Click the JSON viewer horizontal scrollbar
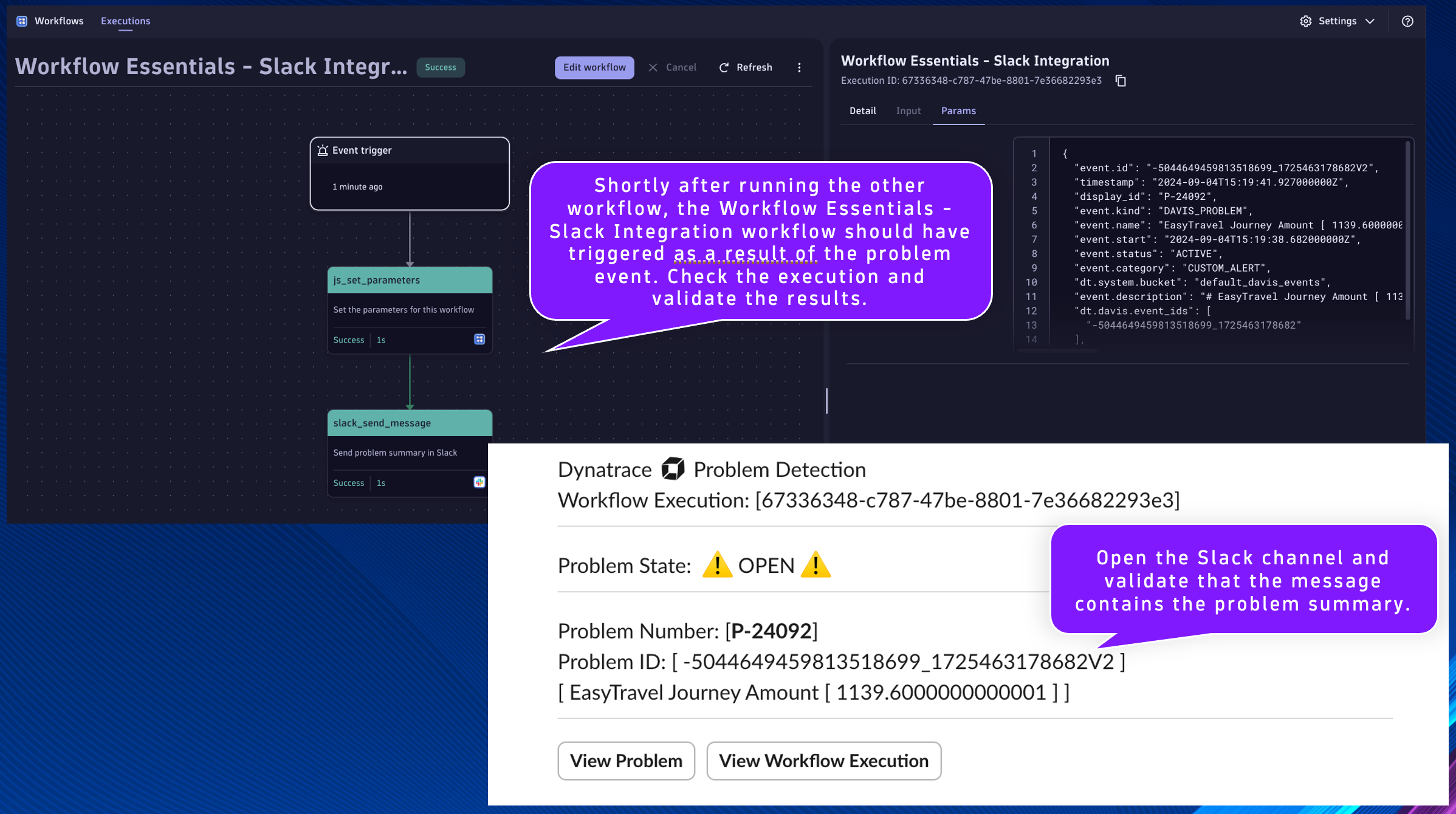The height and width of the screenshot is (814, 1456). 1057,351
